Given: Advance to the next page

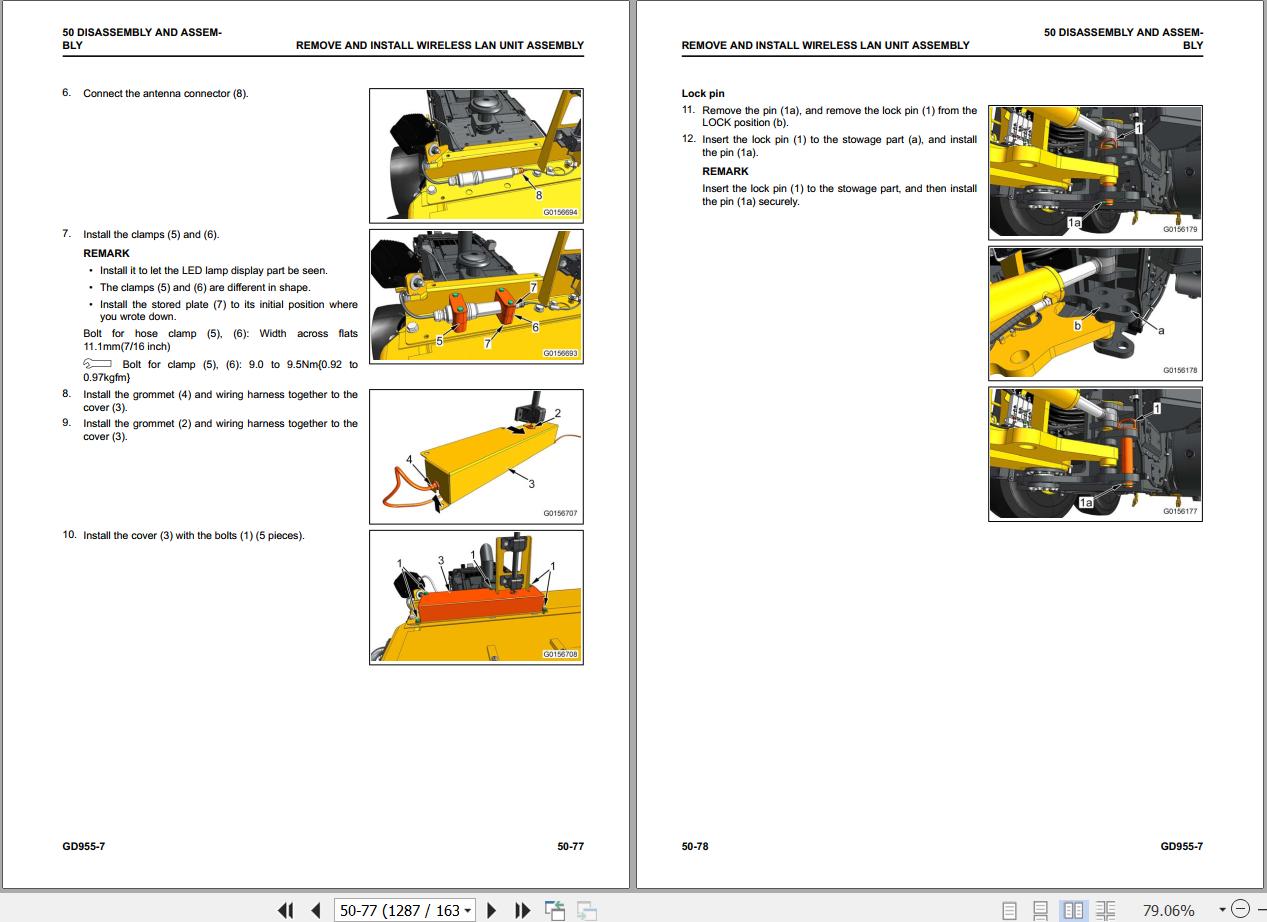Looking at the screenshot, I should [492, 910].
